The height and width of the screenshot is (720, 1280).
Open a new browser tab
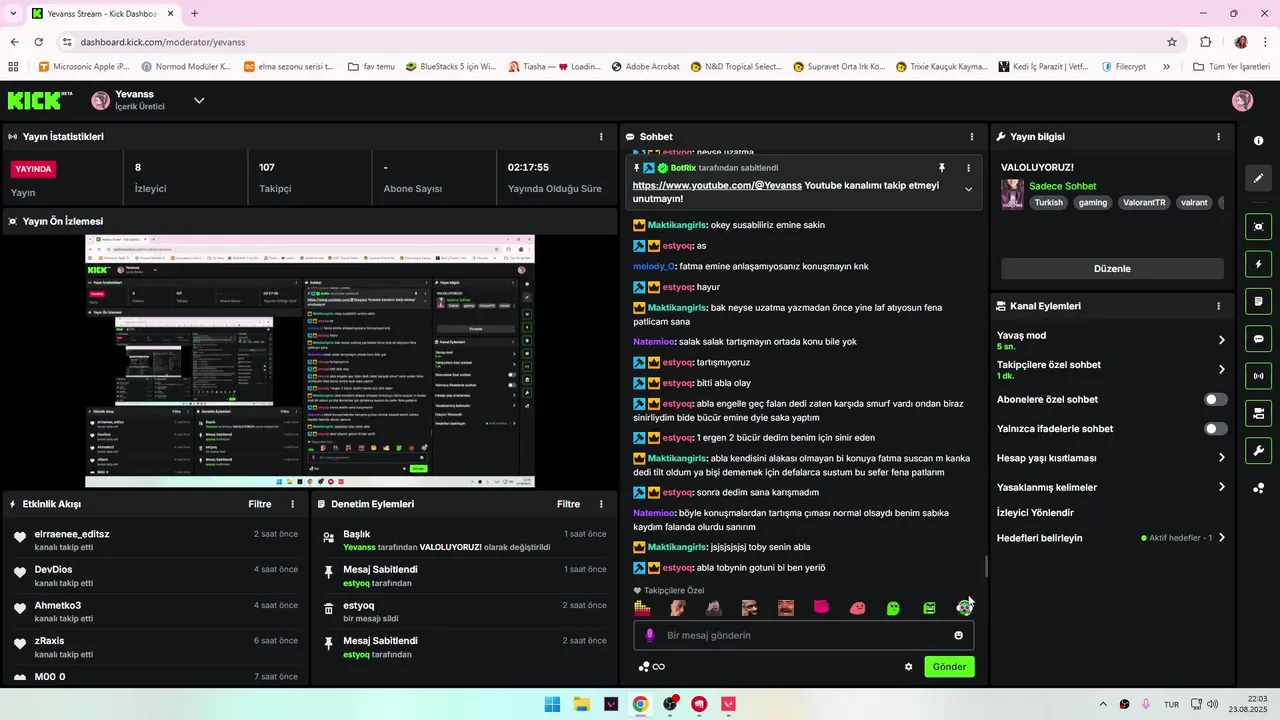194,14
